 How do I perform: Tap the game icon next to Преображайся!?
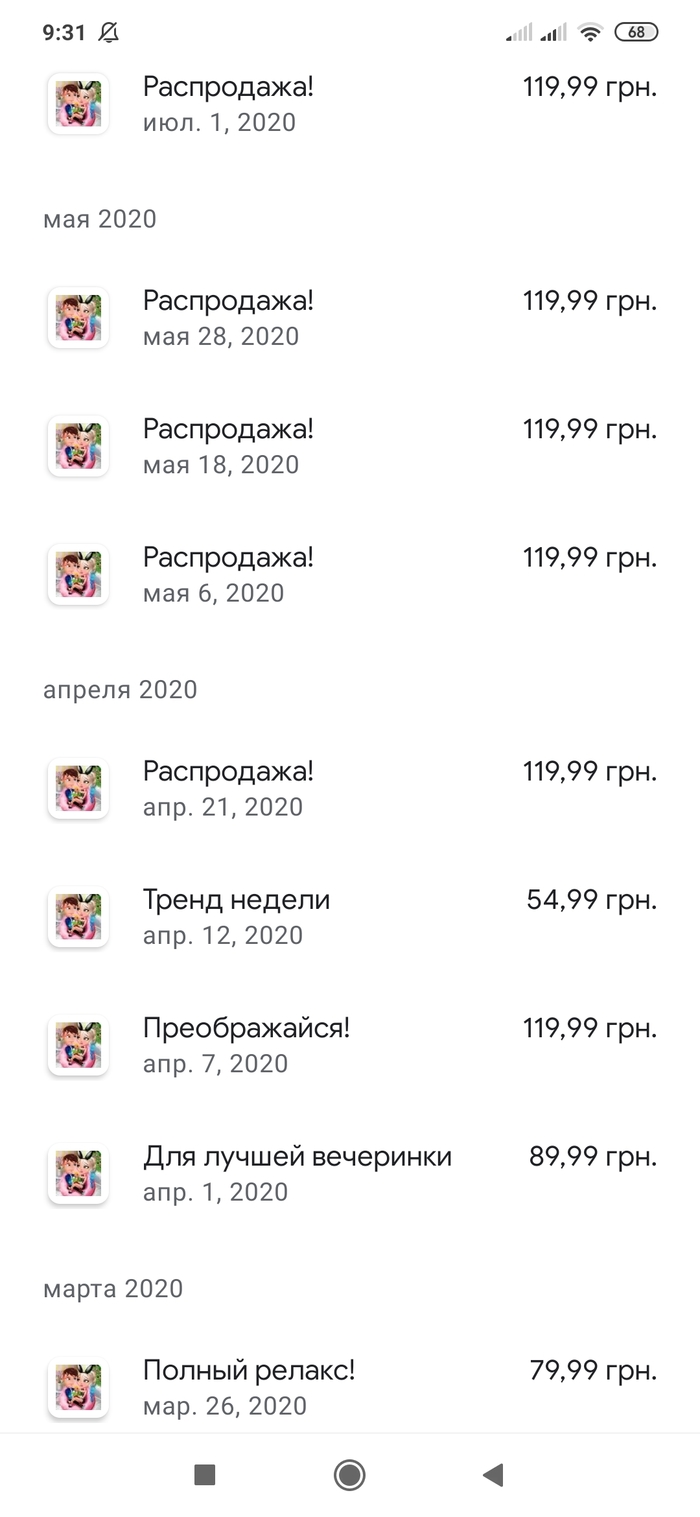click(x=78, y=1045)
